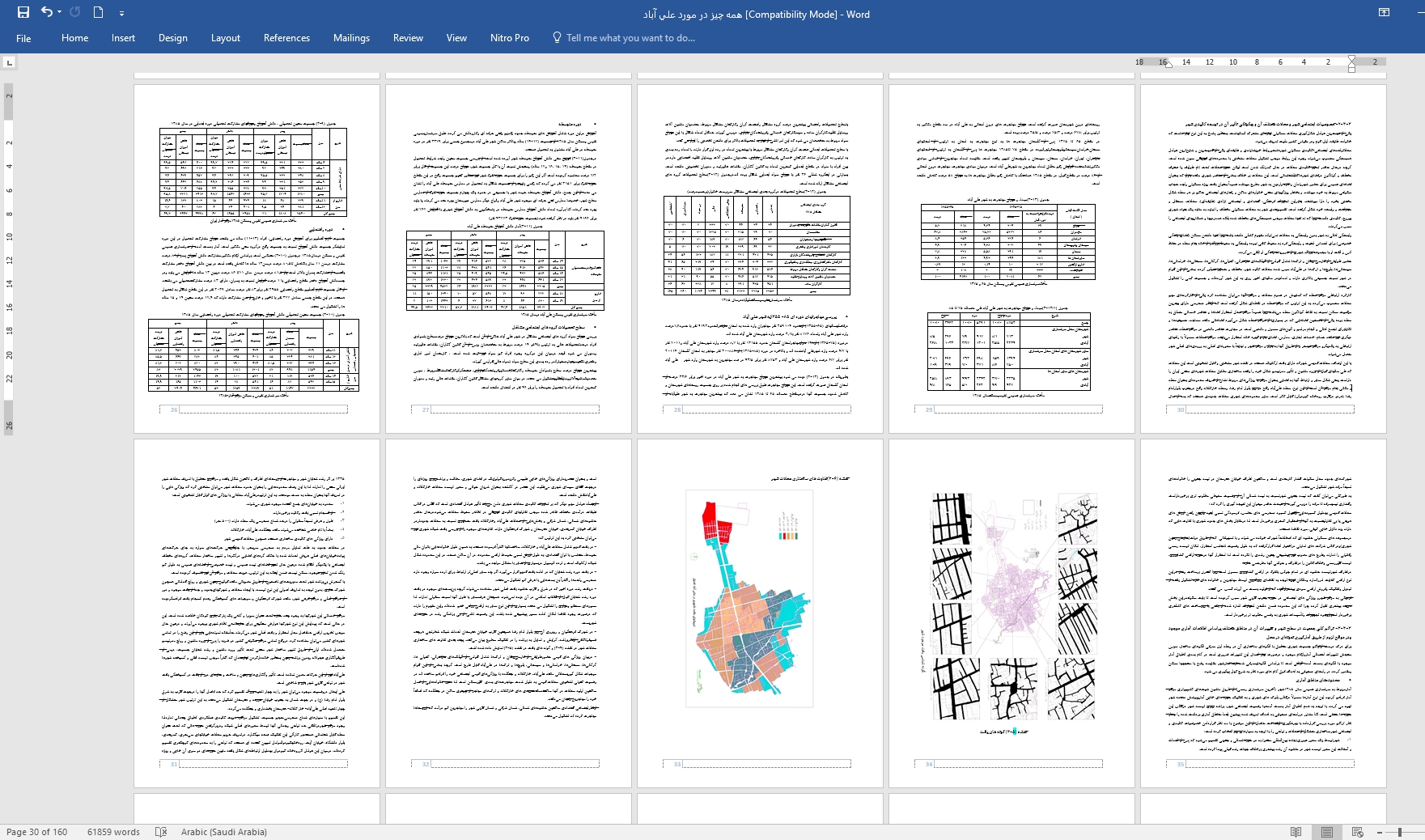Click the 61859 words count
Viewport: 1425px width, 840px height.
[x=113, y=832]
